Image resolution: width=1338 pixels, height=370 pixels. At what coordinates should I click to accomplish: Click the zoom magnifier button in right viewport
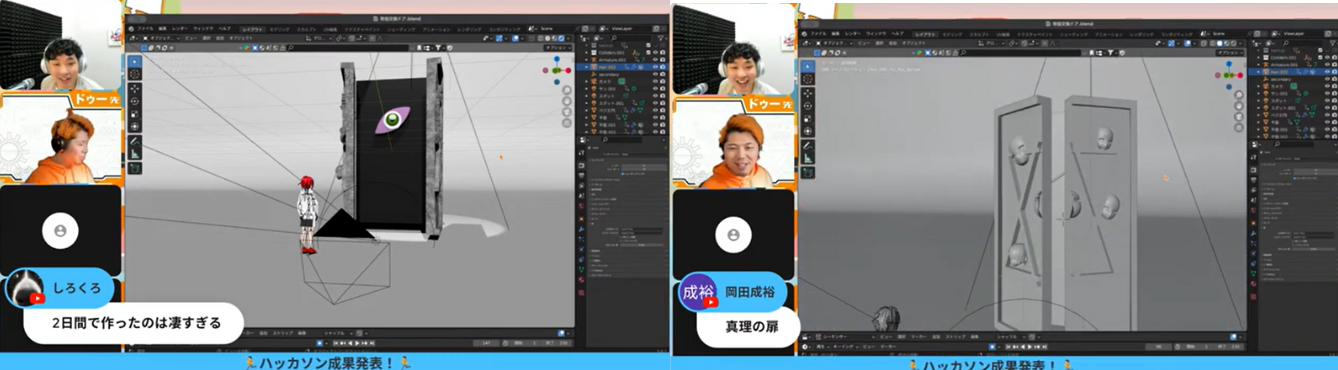1239,95
